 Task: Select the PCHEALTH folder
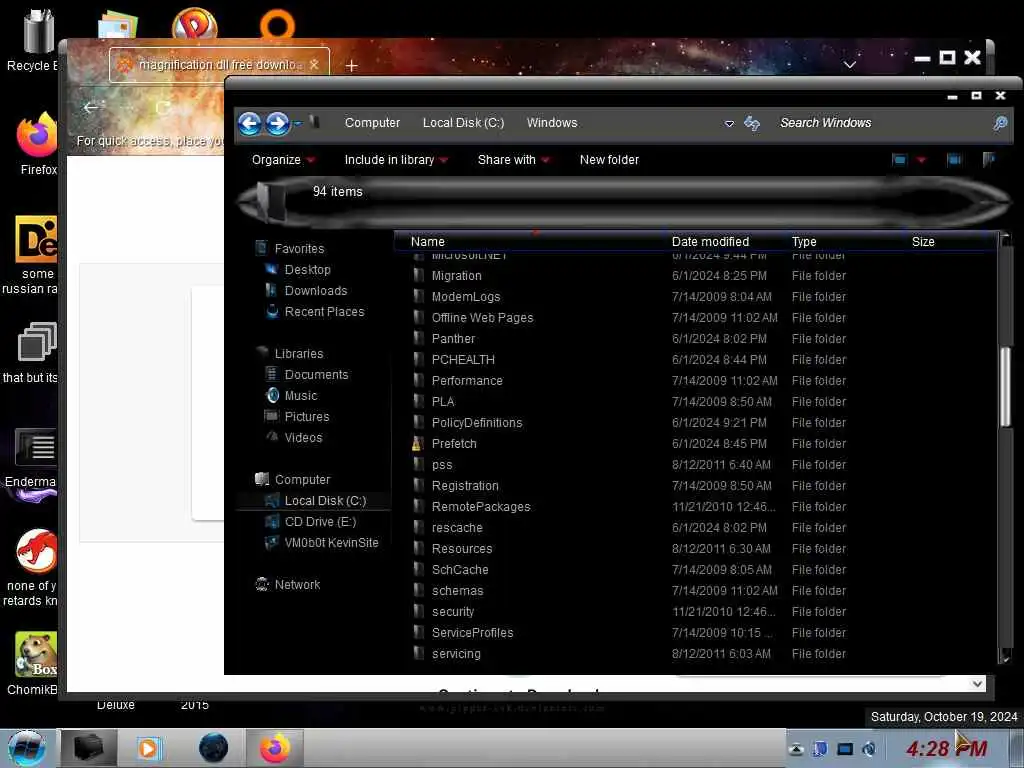(x=463, y=360)
